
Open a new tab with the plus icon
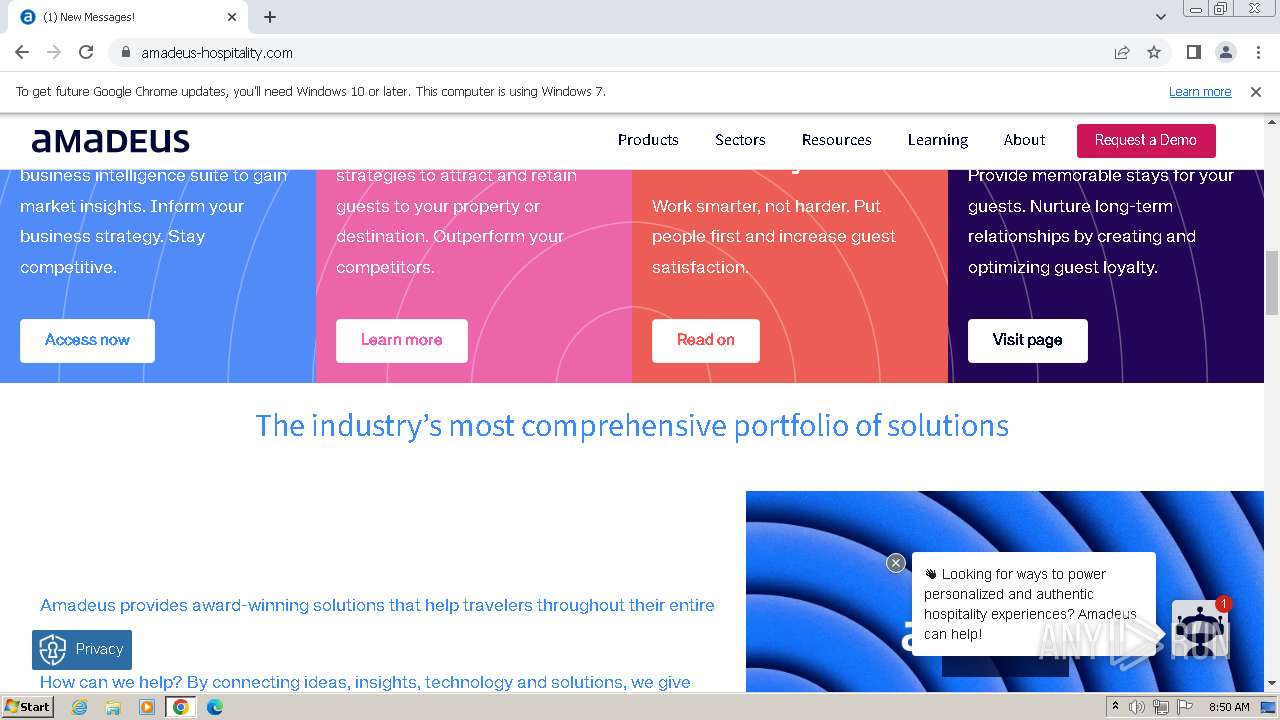click(x=270, y=17)
